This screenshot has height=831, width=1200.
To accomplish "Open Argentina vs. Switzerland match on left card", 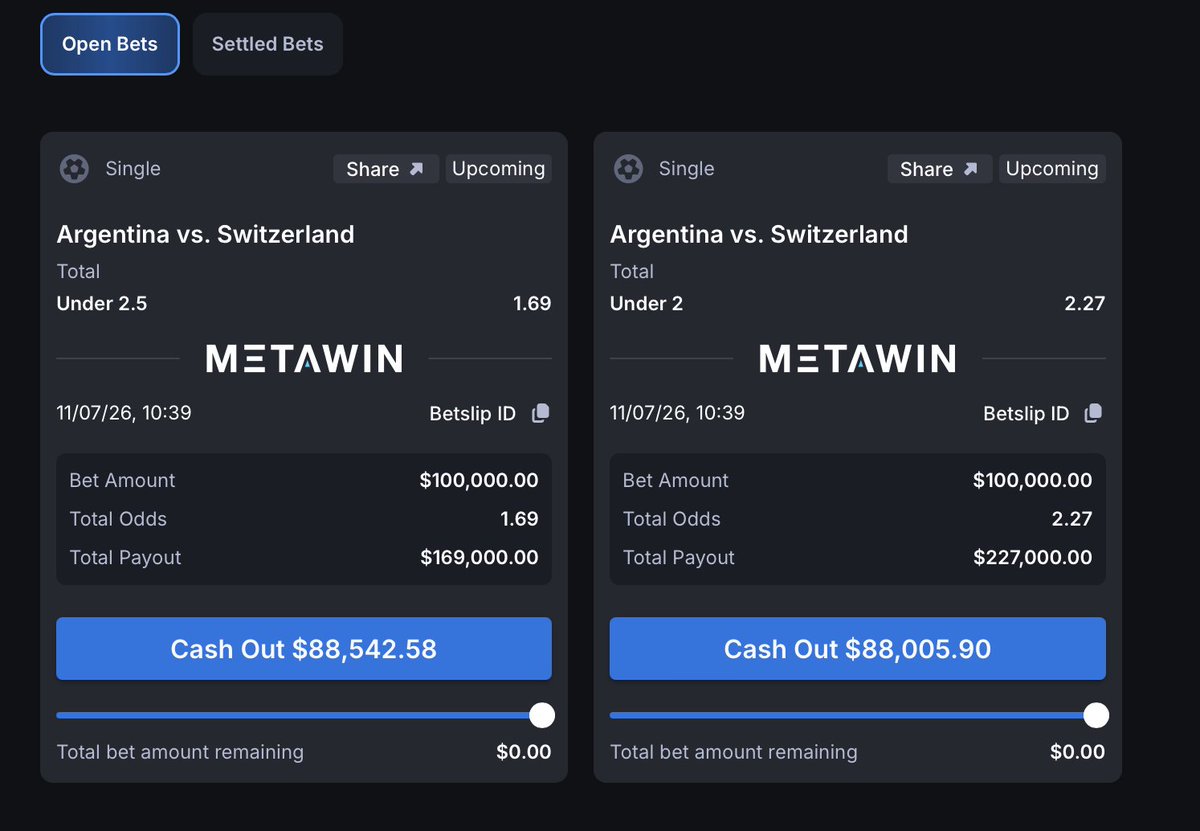I will tap(205, 234).
